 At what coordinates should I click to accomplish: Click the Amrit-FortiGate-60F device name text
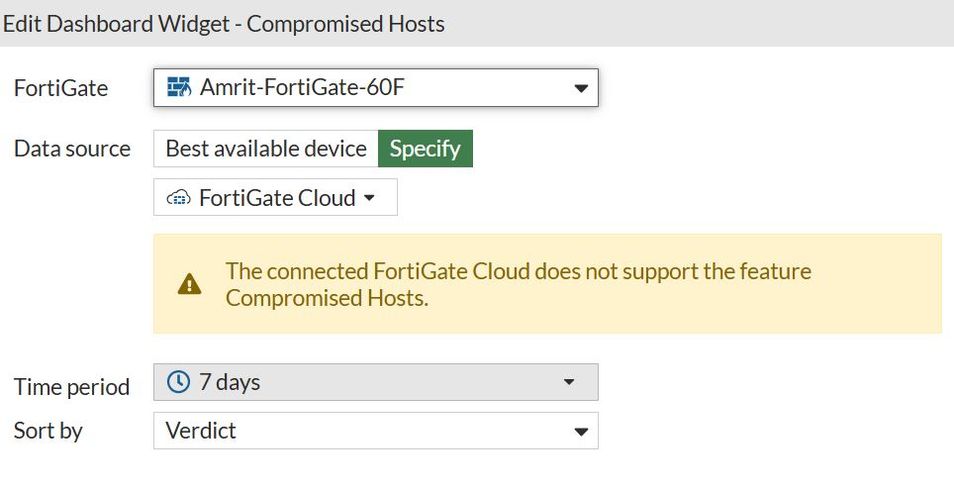tap(302, 88)
